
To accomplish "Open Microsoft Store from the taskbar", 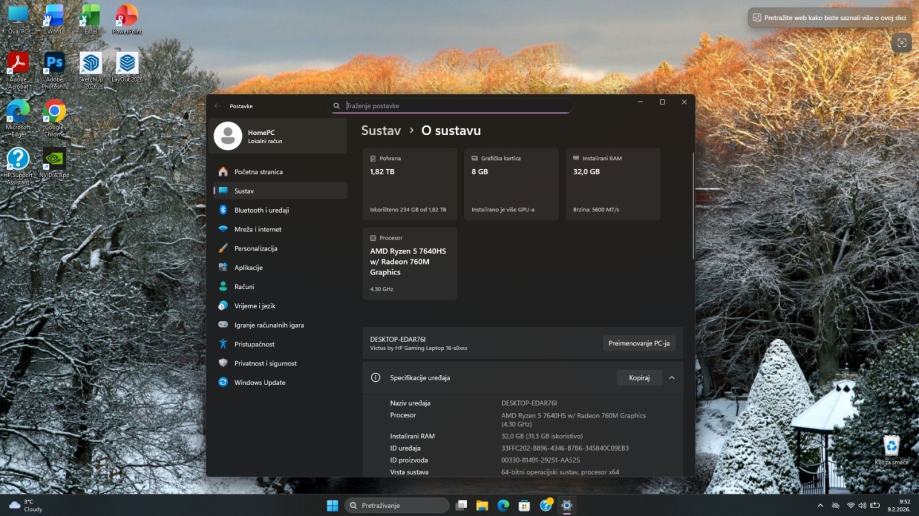I will [524, 505].
